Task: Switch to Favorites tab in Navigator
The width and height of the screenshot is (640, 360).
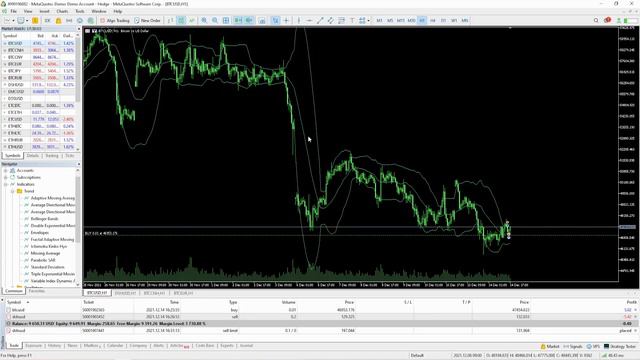Action: [36, 291]
